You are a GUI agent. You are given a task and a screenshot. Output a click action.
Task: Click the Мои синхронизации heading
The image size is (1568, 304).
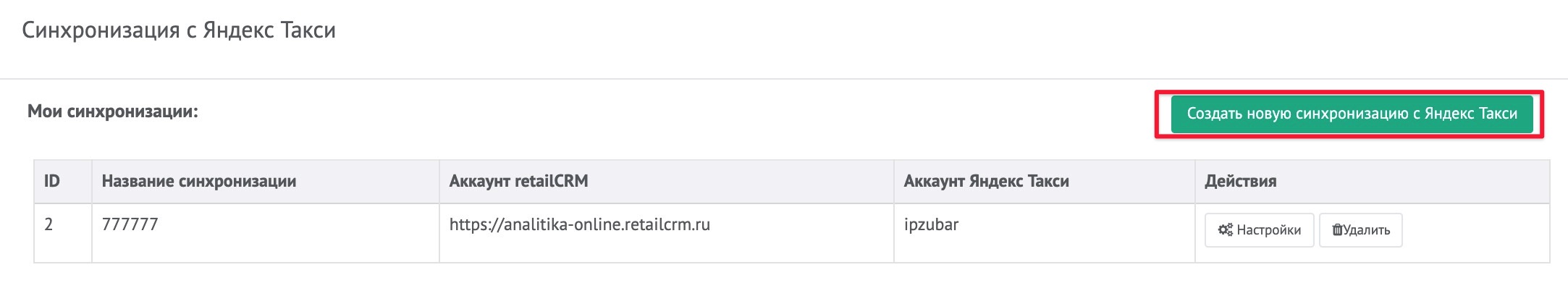pos(113,111)
